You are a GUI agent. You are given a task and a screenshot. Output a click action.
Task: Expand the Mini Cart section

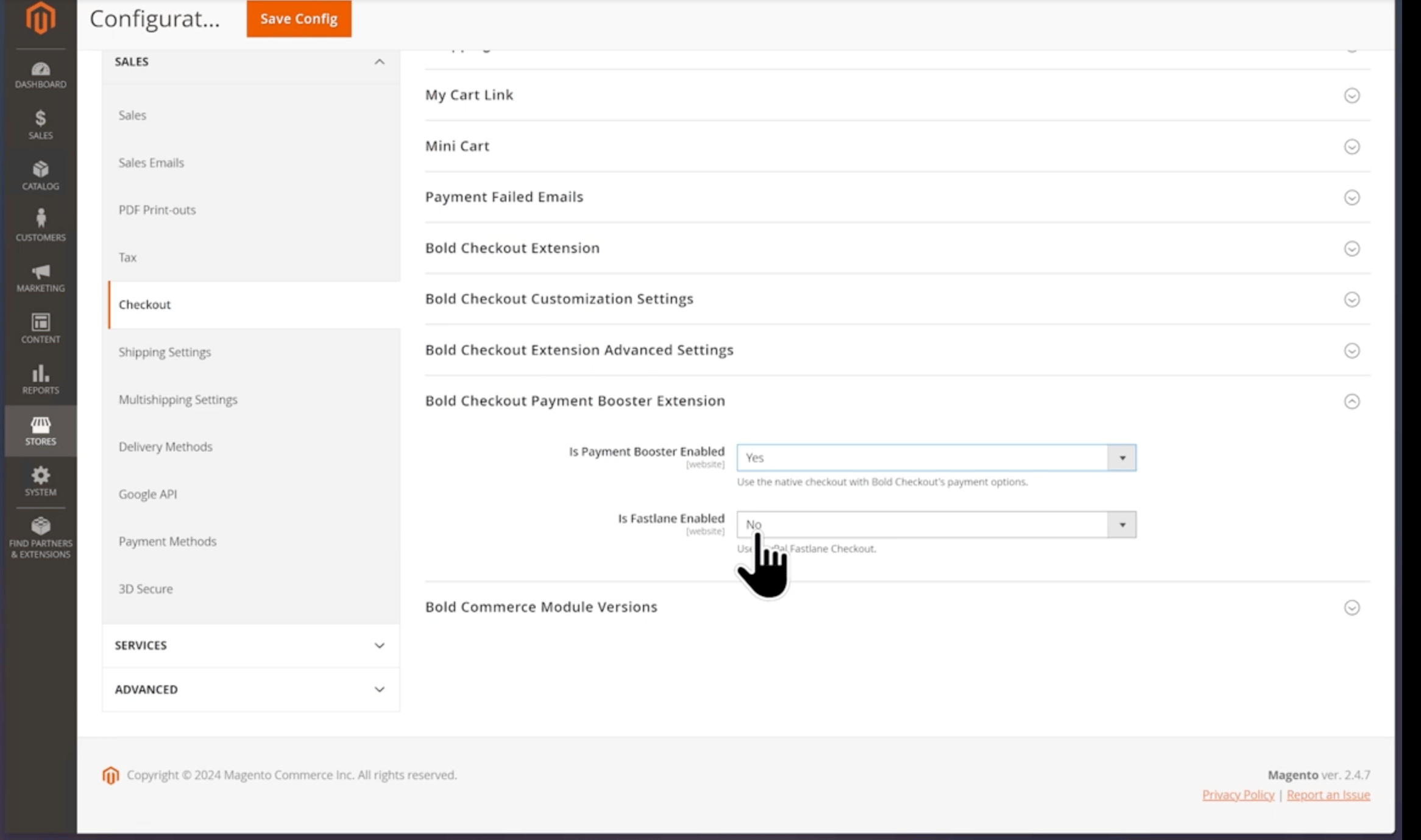coord(1352,146)
